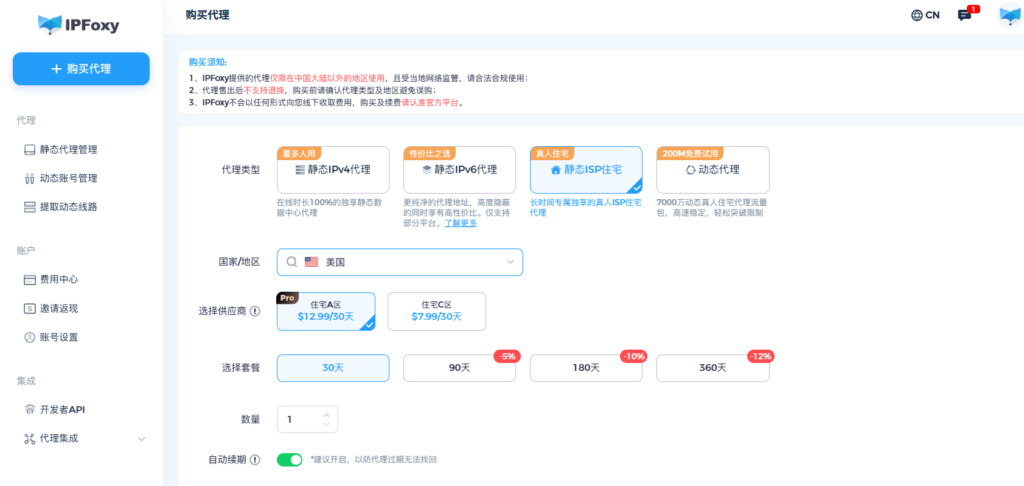The image size is (1024, 486).
Task: Select the 住宅C区 $7.99/30天 supplier
Action: pos(436,311)
